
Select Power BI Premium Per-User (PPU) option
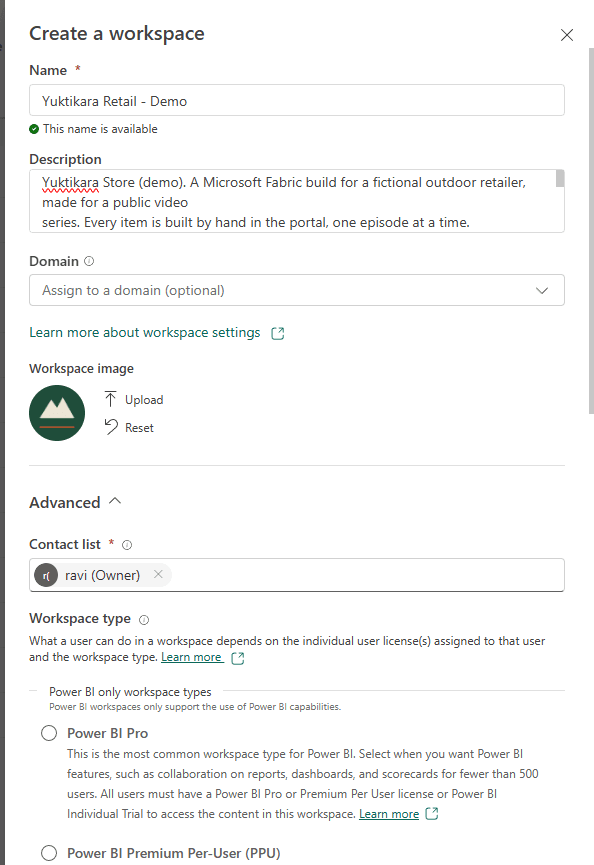pos(49,853)
